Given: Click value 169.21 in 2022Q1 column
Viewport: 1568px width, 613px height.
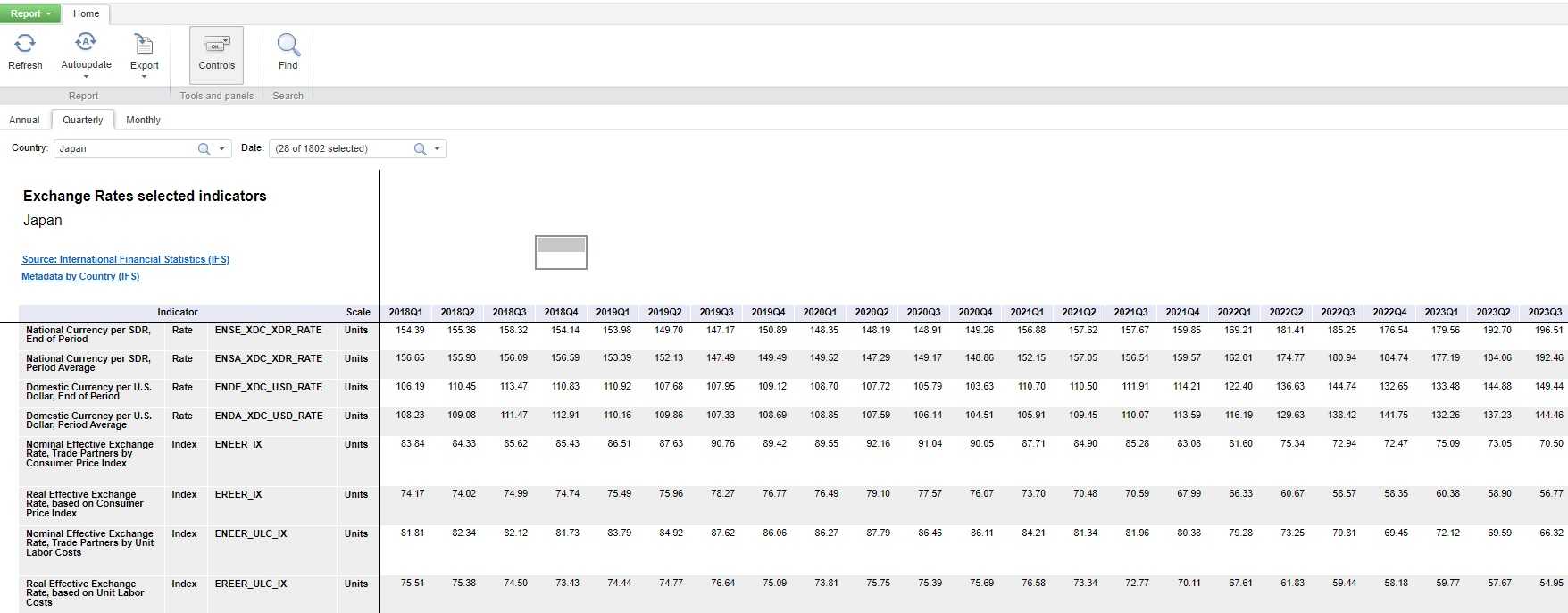Looking at the screenshot, I should click(x=1238, y=330).
